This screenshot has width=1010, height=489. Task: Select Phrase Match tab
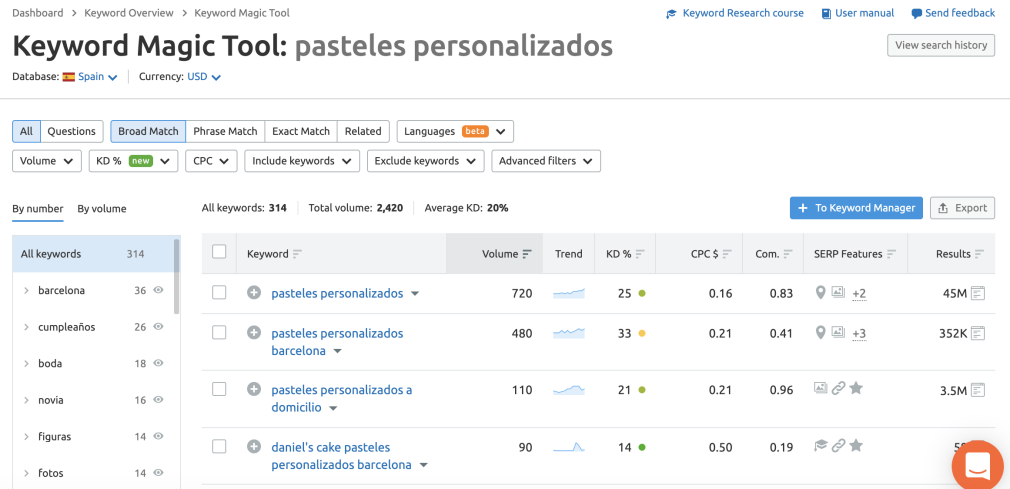[225, 131]
